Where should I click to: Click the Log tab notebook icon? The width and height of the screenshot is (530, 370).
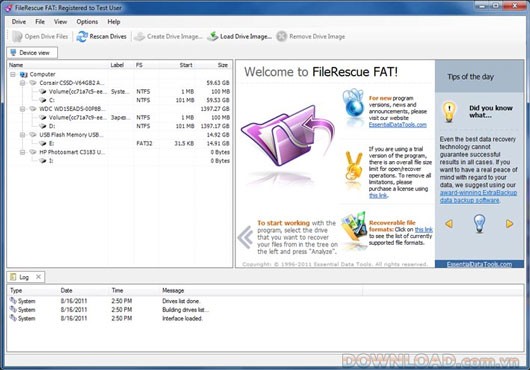pyautogui.click(x=13, y=277)
